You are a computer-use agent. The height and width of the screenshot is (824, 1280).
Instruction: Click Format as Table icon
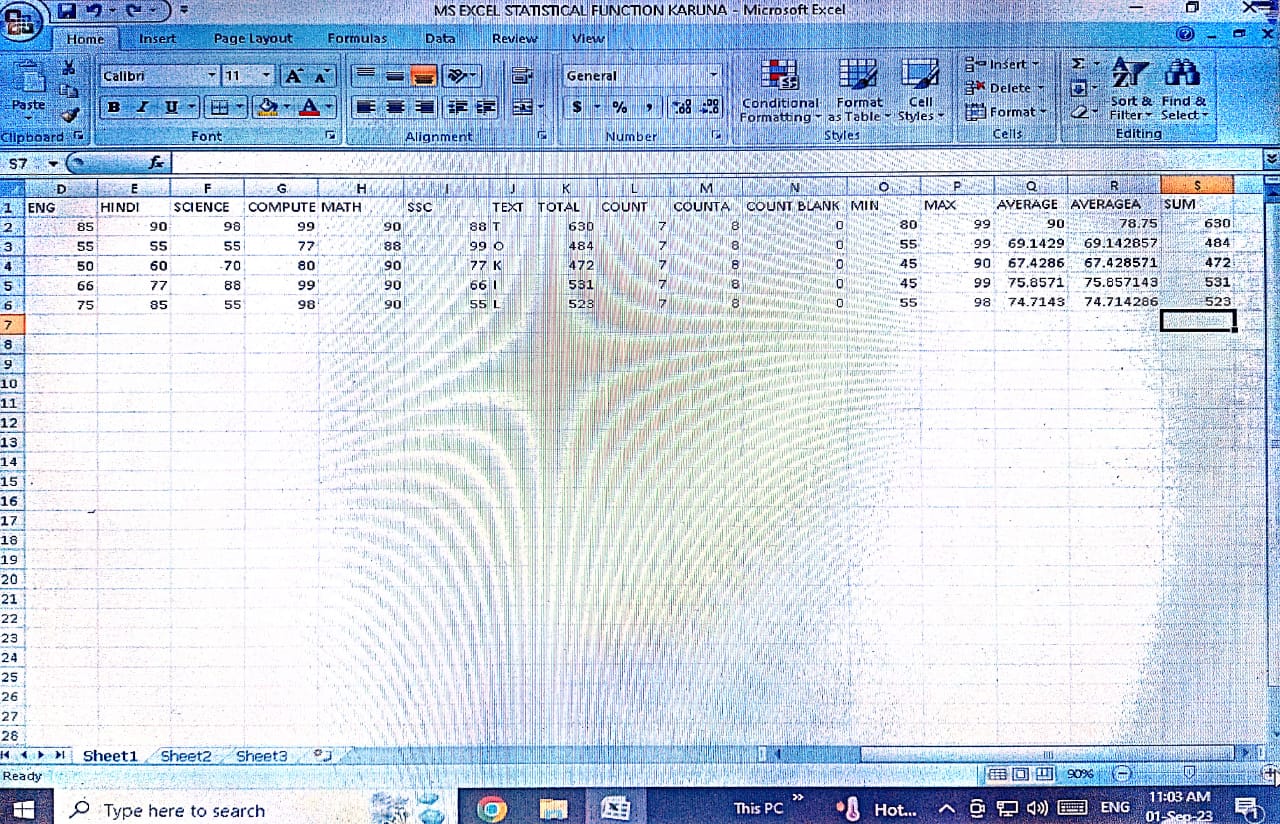pos(858,91)
